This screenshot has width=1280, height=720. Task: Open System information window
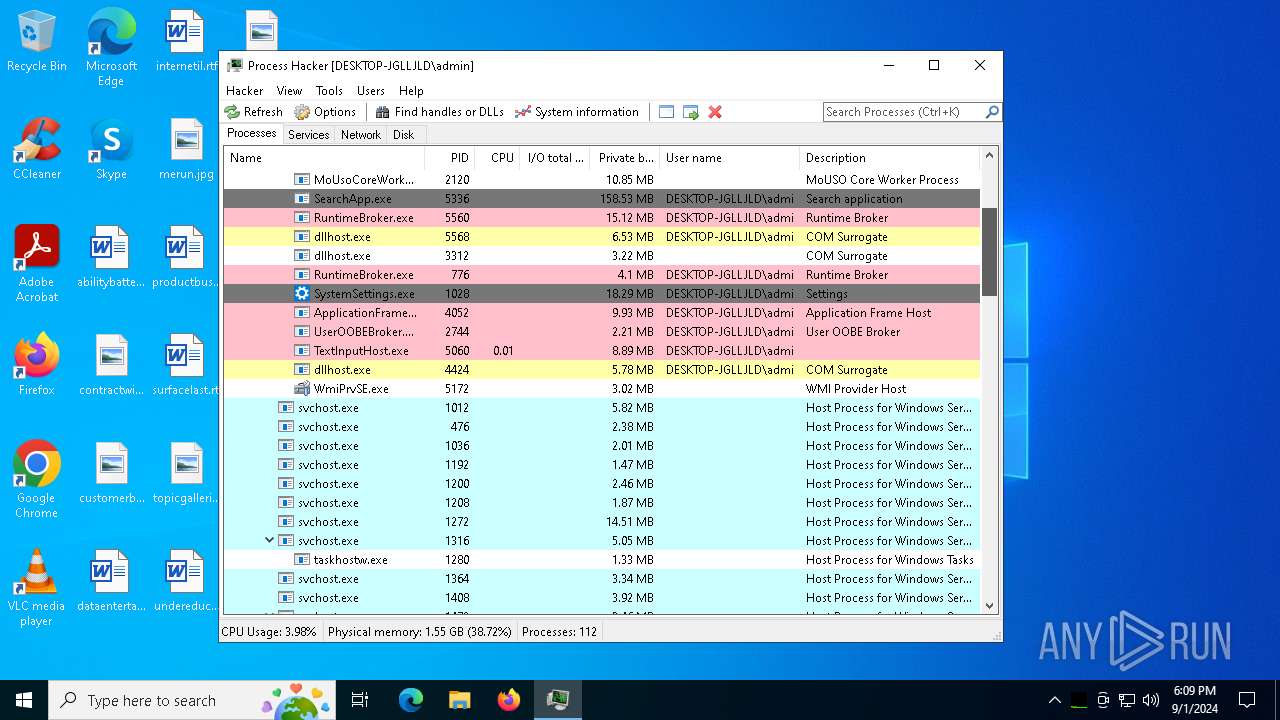tap(577, 112)
